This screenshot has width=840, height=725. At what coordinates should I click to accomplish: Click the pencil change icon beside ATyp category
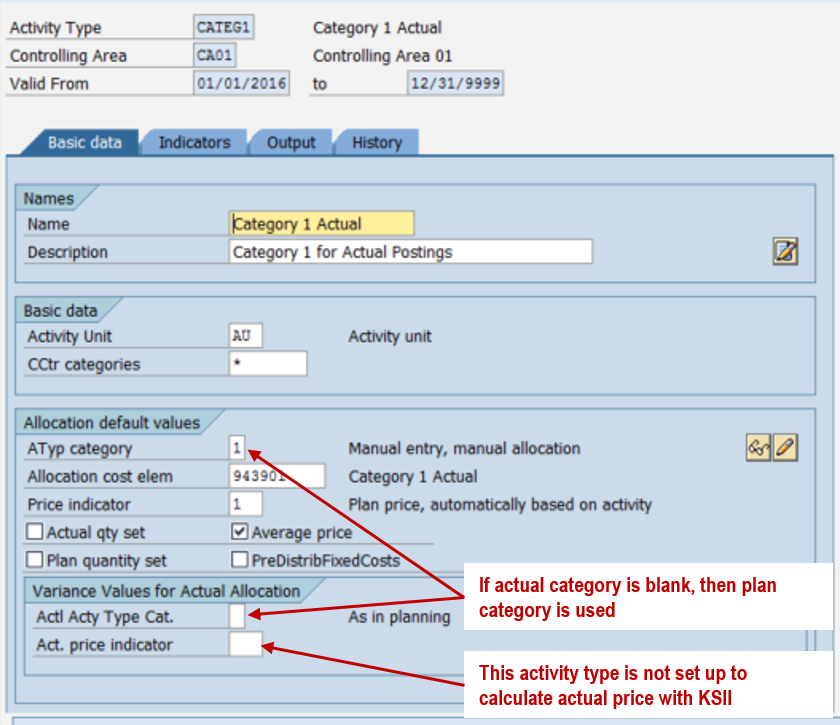pos(785,448)
